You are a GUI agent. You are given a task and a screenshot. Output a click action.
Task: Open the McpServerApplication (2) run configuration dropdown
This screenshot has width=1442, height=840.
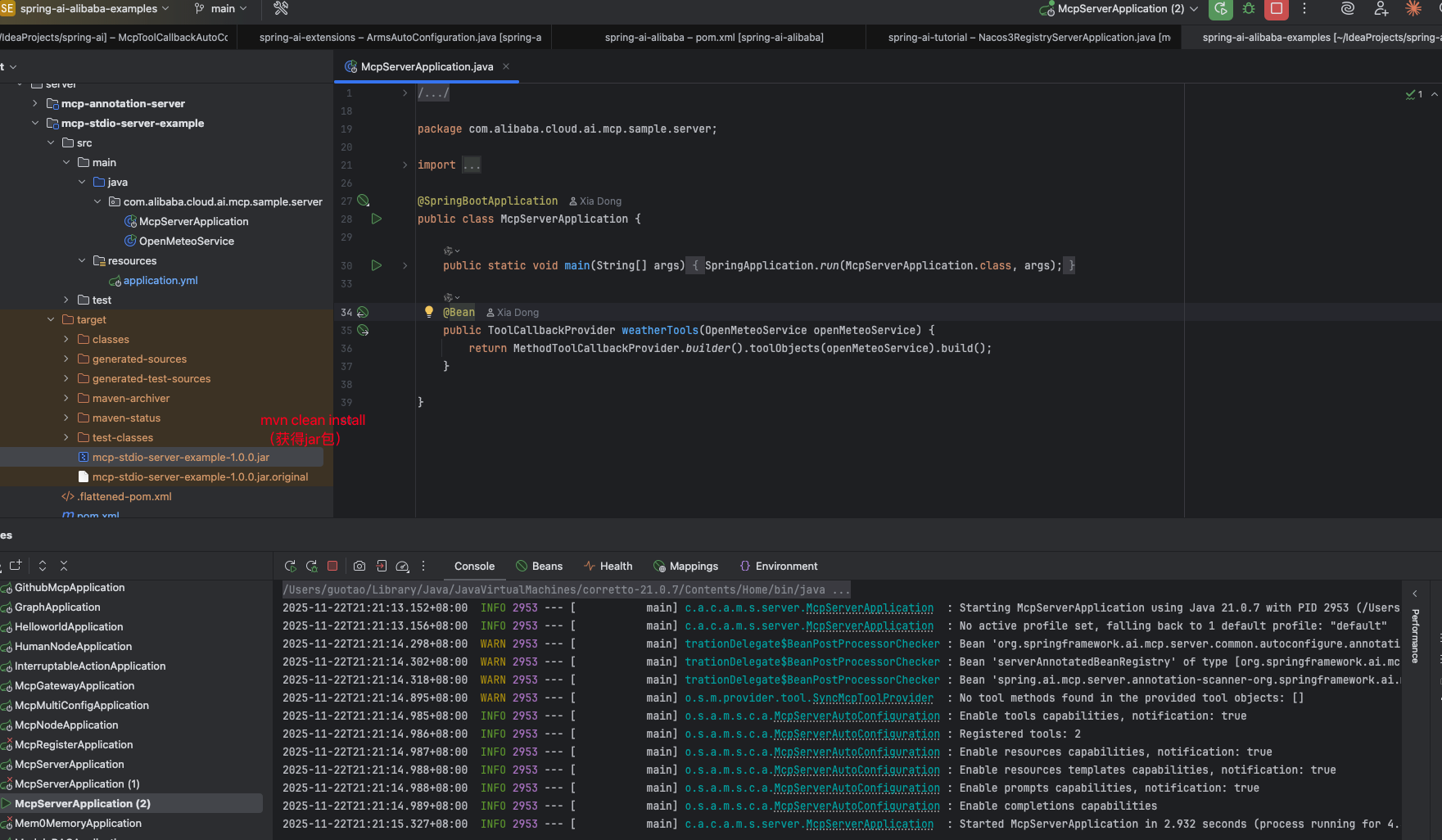(1120, 9)
